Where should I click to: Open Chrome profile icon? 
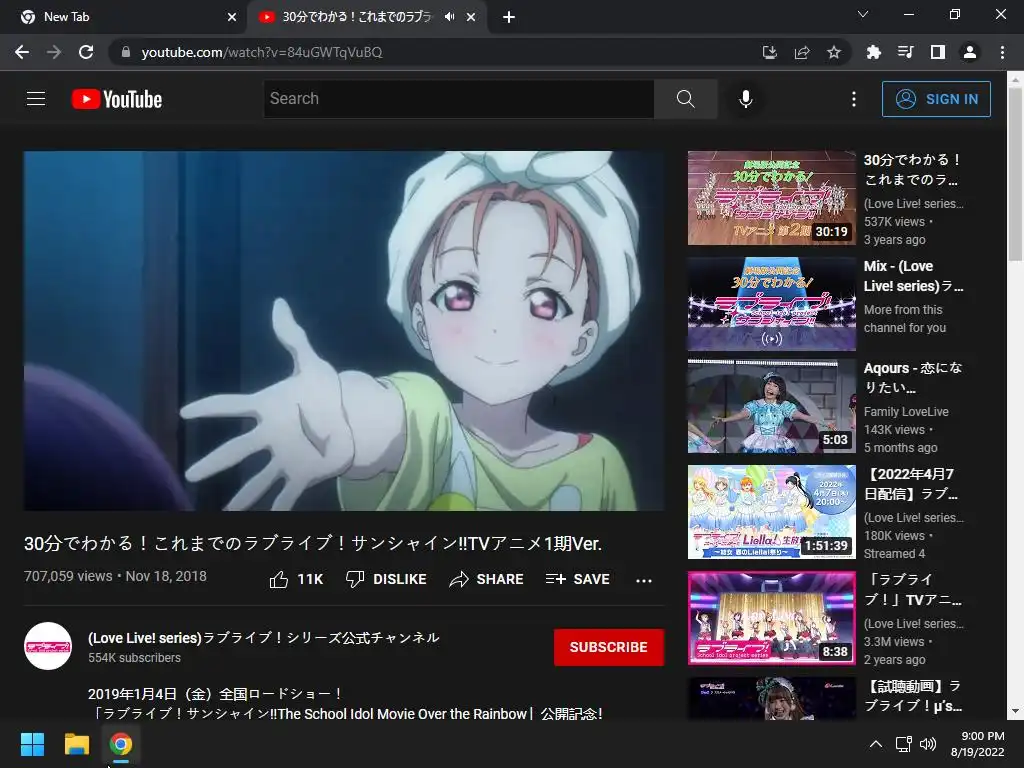pos(969,52)
